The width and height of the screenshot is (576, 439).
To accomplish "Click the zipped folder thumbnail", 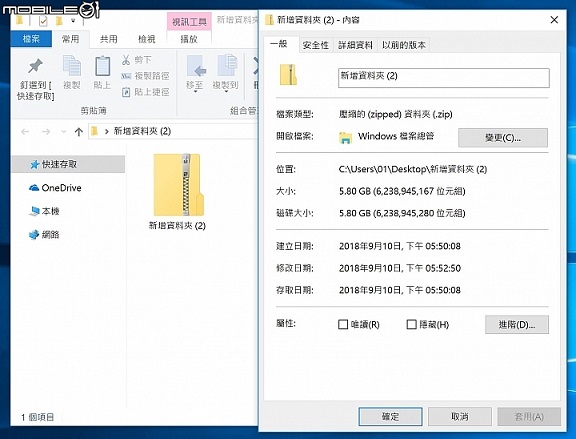I will click(178, 184).
